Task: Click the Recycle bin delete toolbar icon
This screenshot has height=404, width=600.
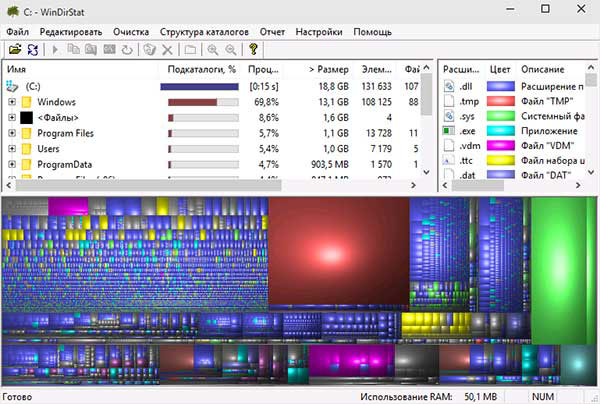Action: pos(148,49)
